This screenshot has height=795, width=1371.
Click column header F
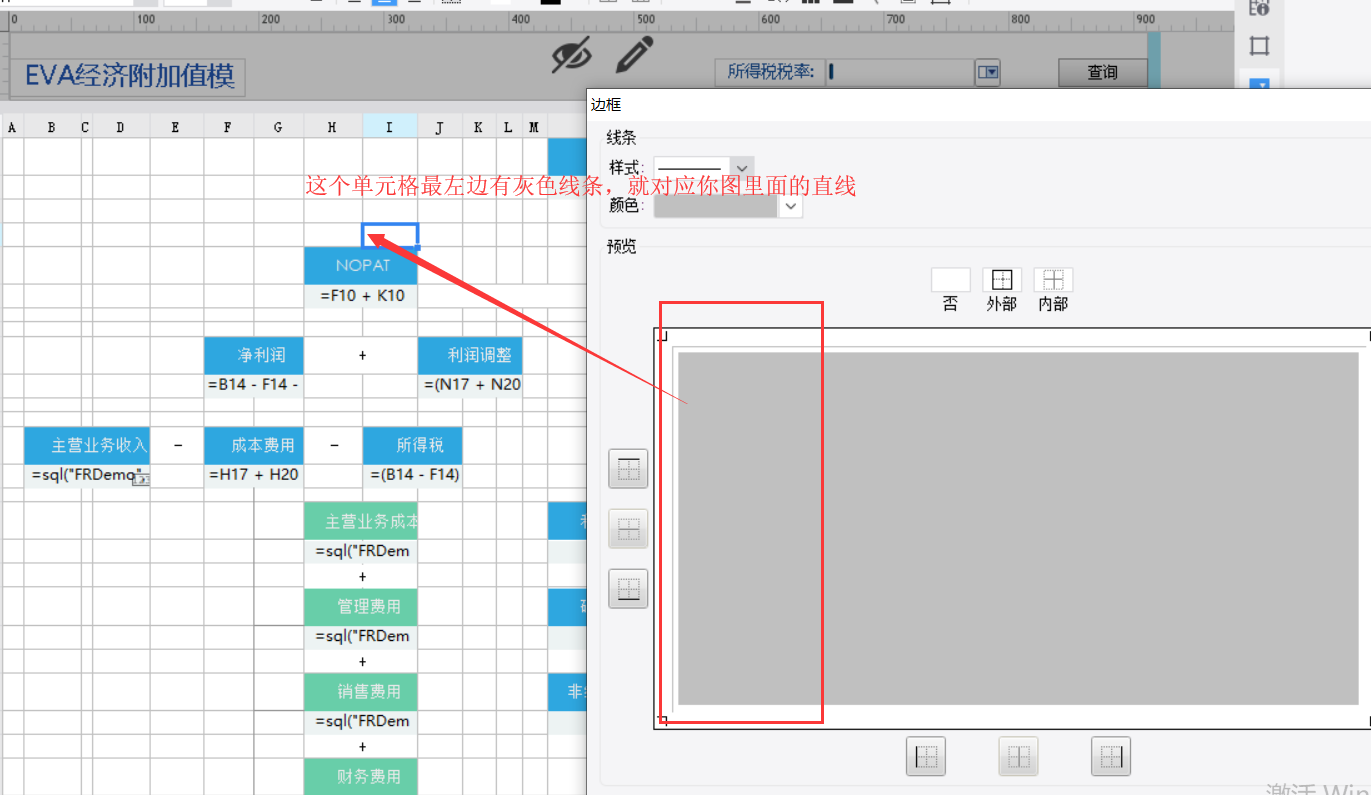[x=228, y=127]
